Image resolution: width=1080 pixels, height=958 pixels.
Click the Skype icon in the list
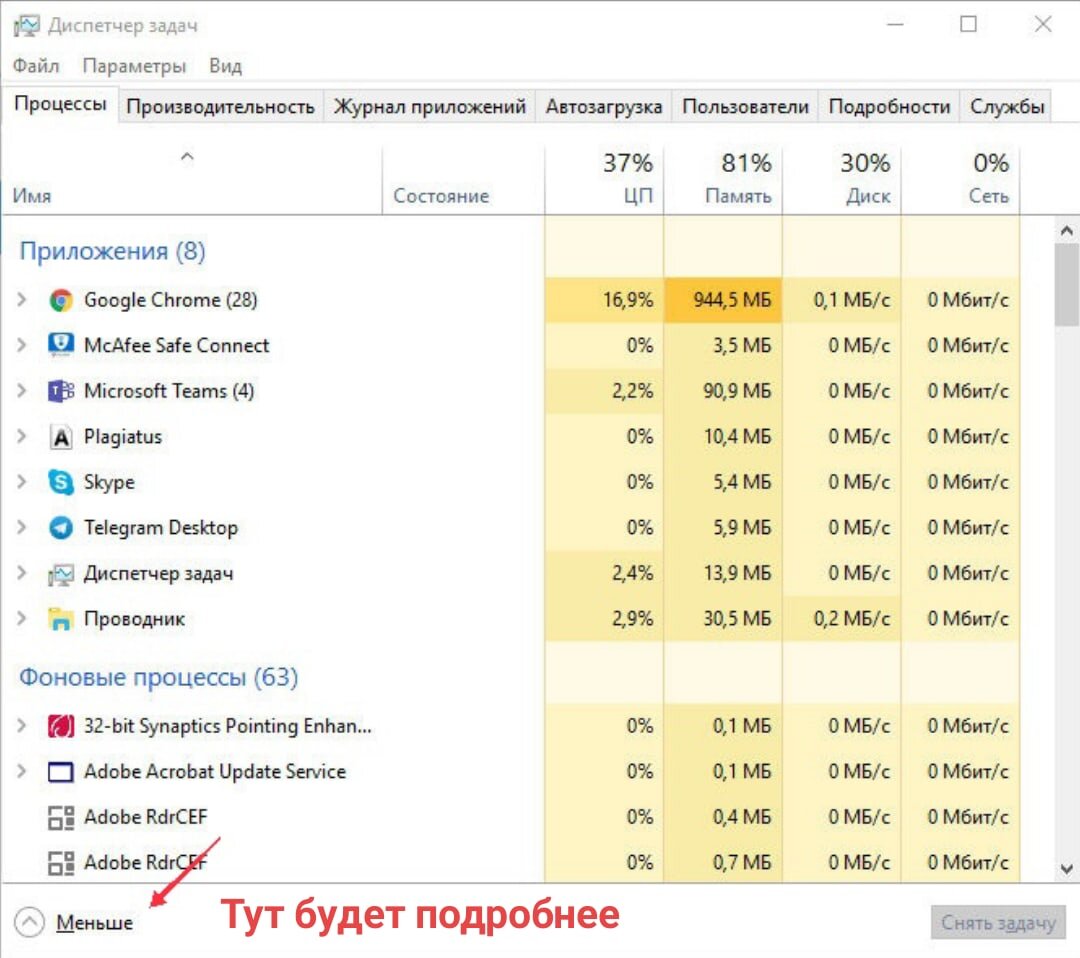click(x=61, y=482)
